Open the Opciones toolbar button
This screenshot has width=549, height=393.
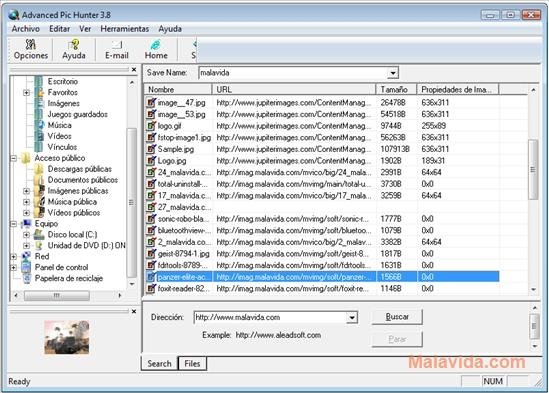(31, 49)
